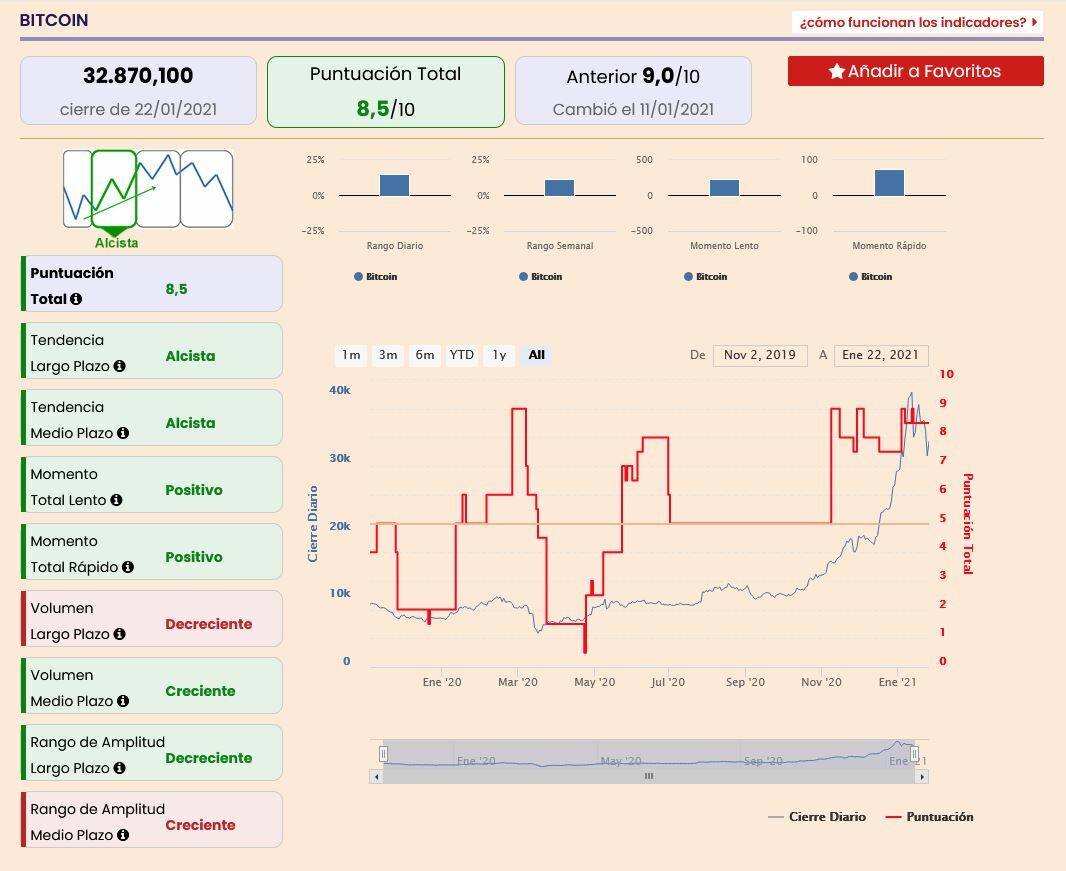Click Decreciente value of Rango de Amplitud Largo

209,757
